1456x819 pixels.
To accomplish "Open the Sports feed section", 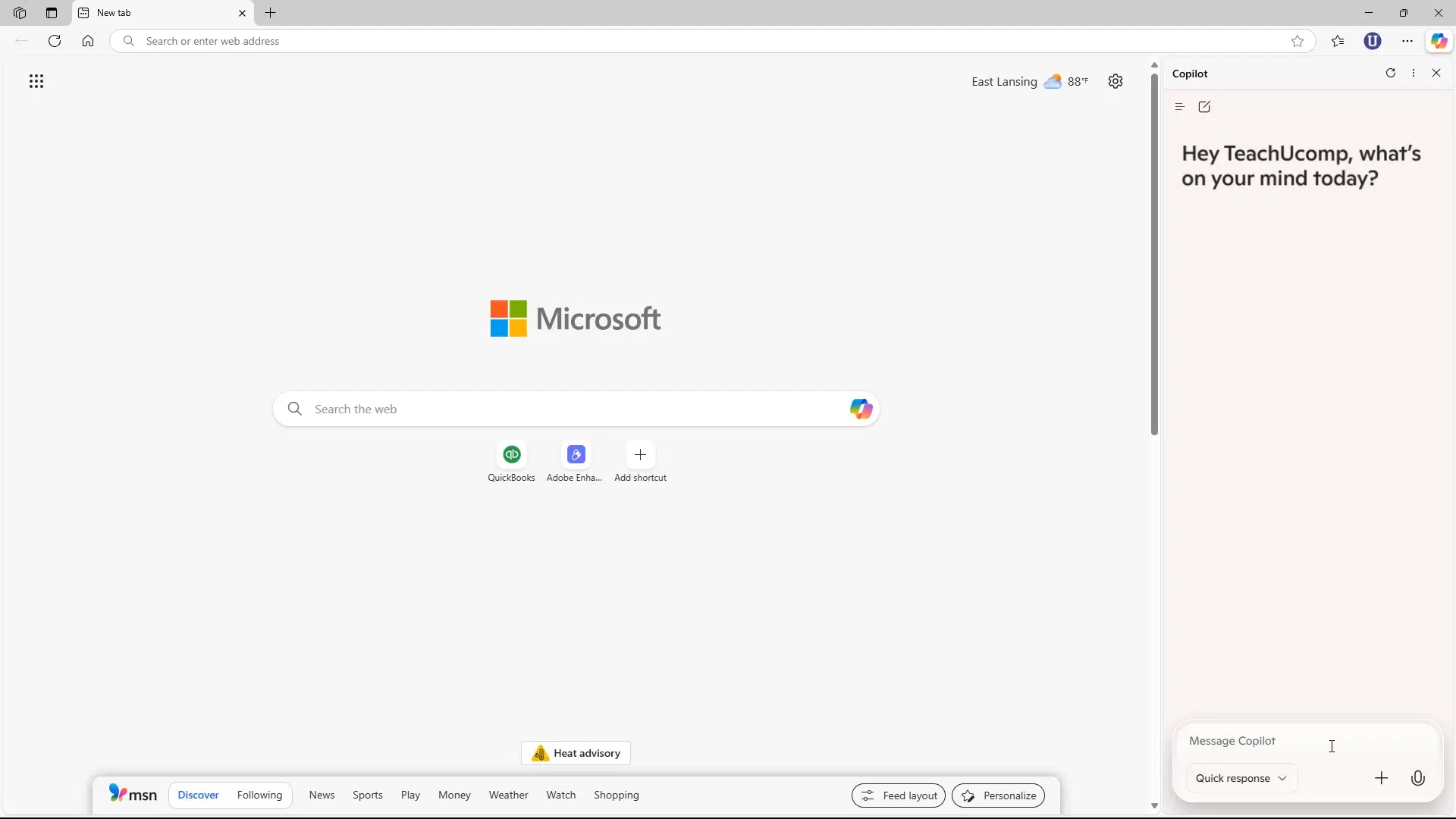I will (368, 795).
